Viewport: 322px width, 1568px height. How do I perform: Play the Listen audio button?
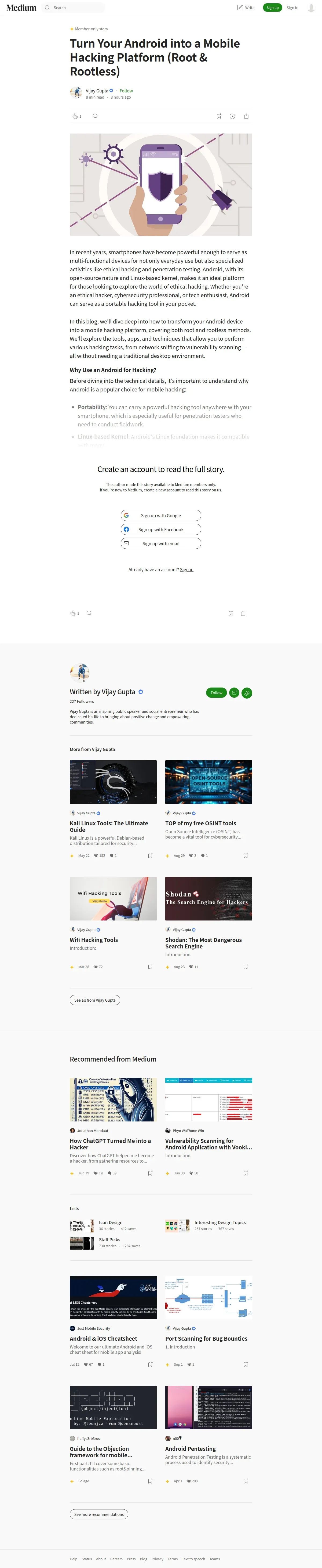[x=232, y=116]
